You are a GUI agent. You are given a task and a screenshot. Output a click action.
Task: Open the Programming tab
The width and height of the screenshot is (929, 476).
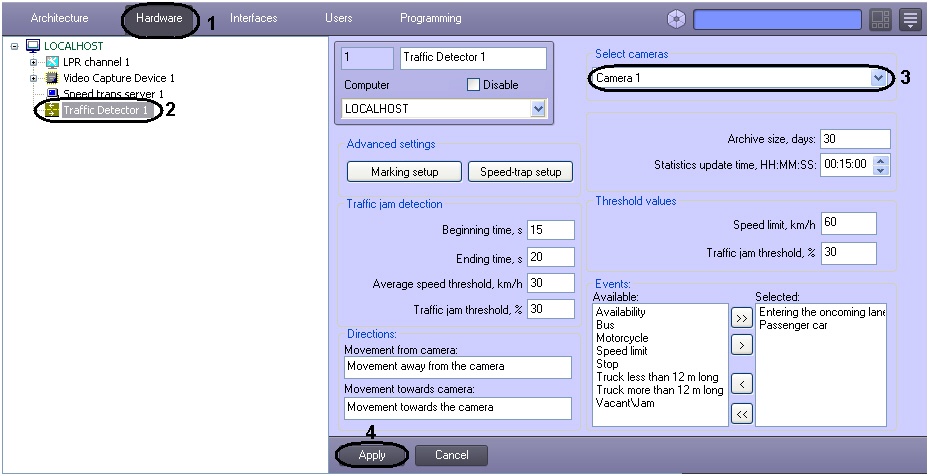coord(431,18)
